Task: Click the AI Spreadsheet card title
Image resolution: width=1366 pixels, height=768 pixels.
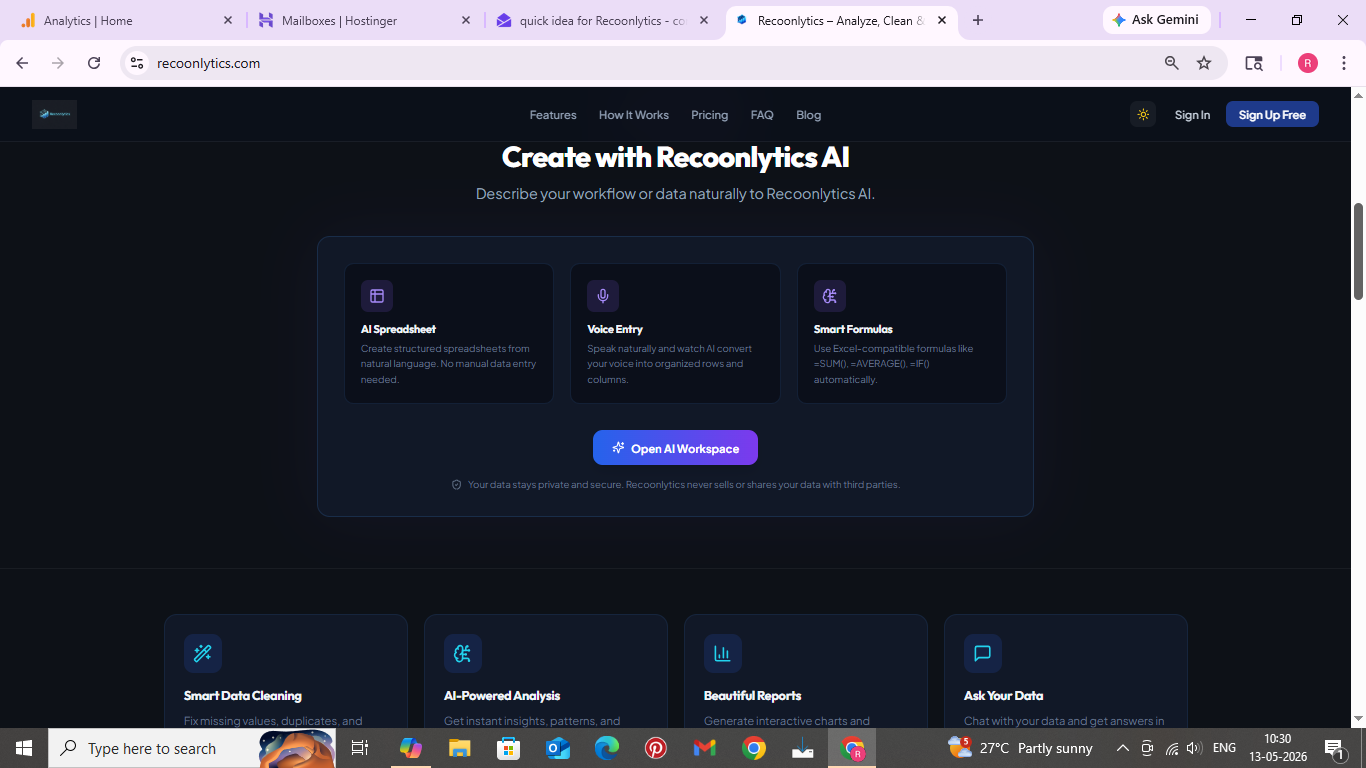Action: (x=398, y=329)
